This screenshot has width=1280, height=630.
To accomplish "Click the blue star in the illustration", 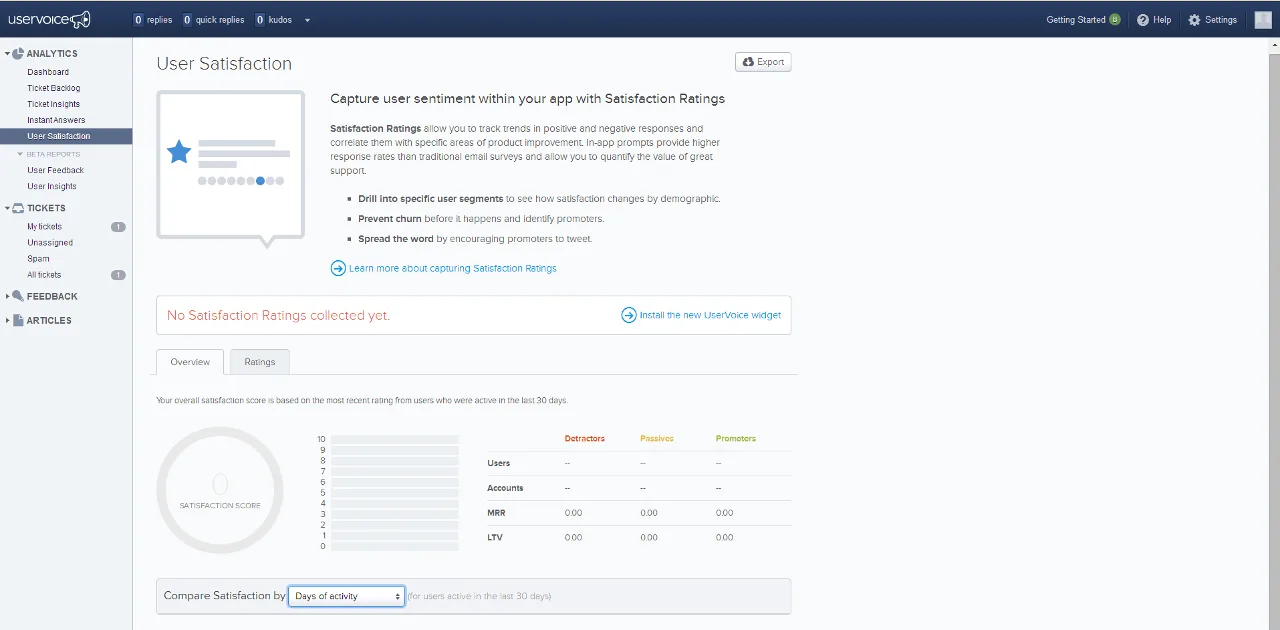I will pos(179,152).
